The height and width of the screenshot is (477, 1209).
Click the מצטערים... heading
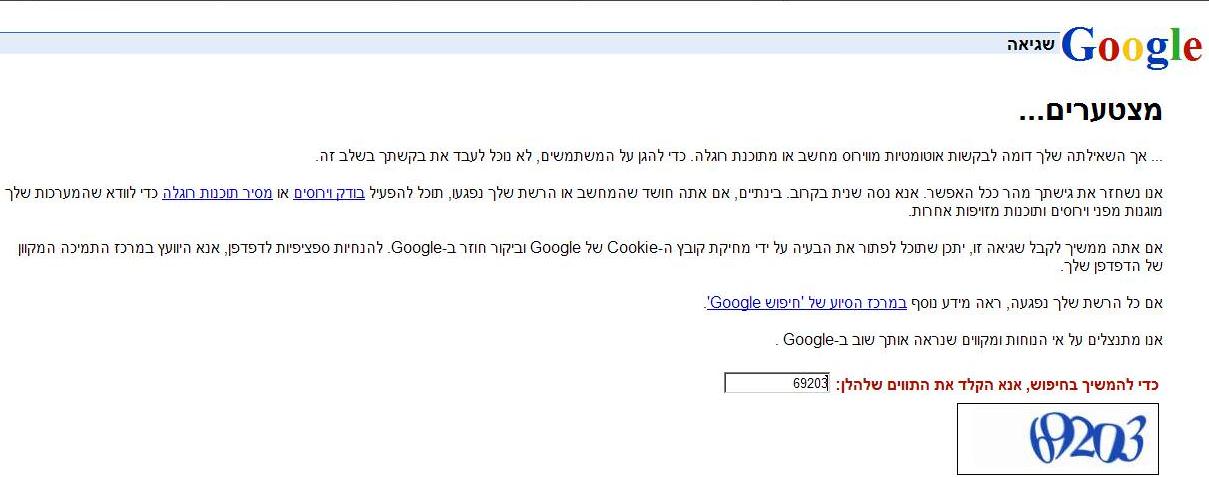(1090, 111)
